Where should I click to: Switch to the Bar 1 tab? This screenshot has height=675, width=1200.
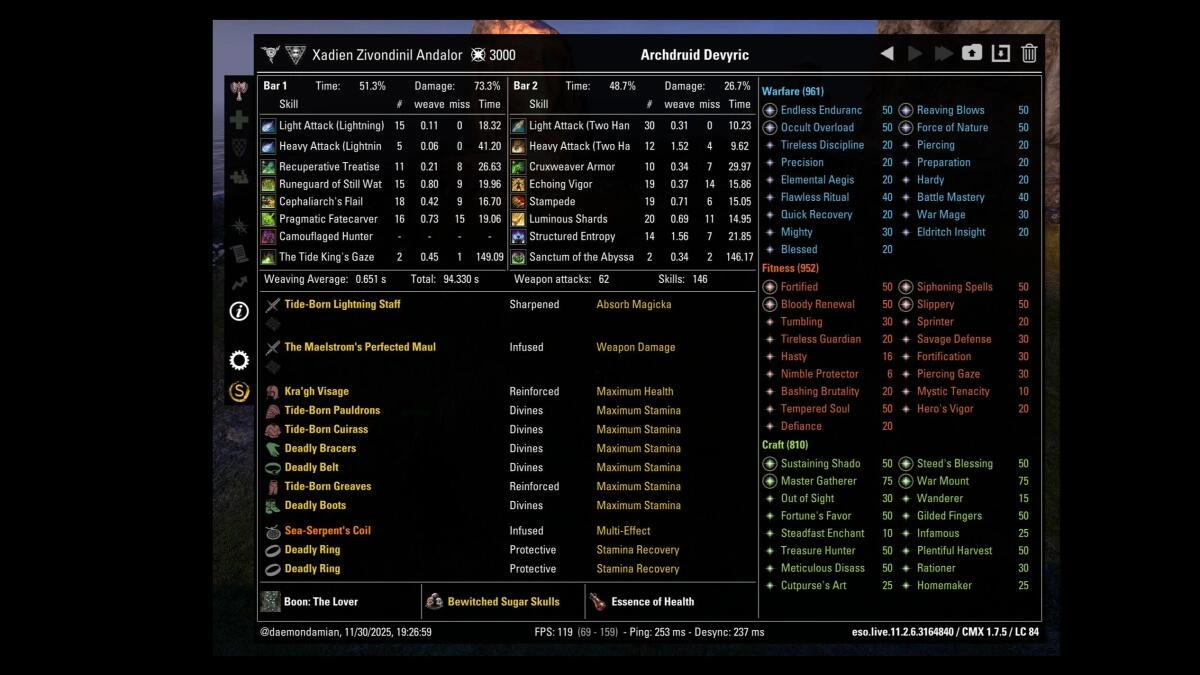click(275, 85)
